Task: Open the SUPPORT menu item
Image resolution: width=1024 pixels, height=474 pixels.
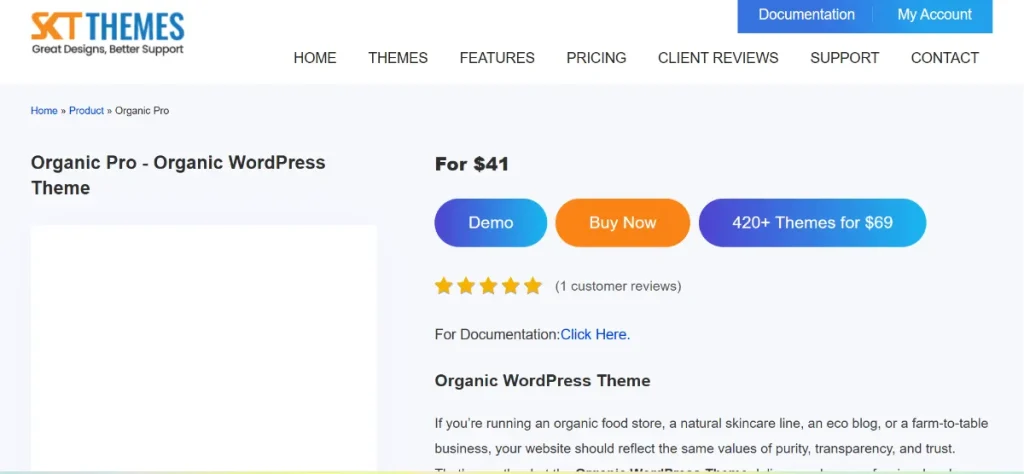Action: pos(844,58)
